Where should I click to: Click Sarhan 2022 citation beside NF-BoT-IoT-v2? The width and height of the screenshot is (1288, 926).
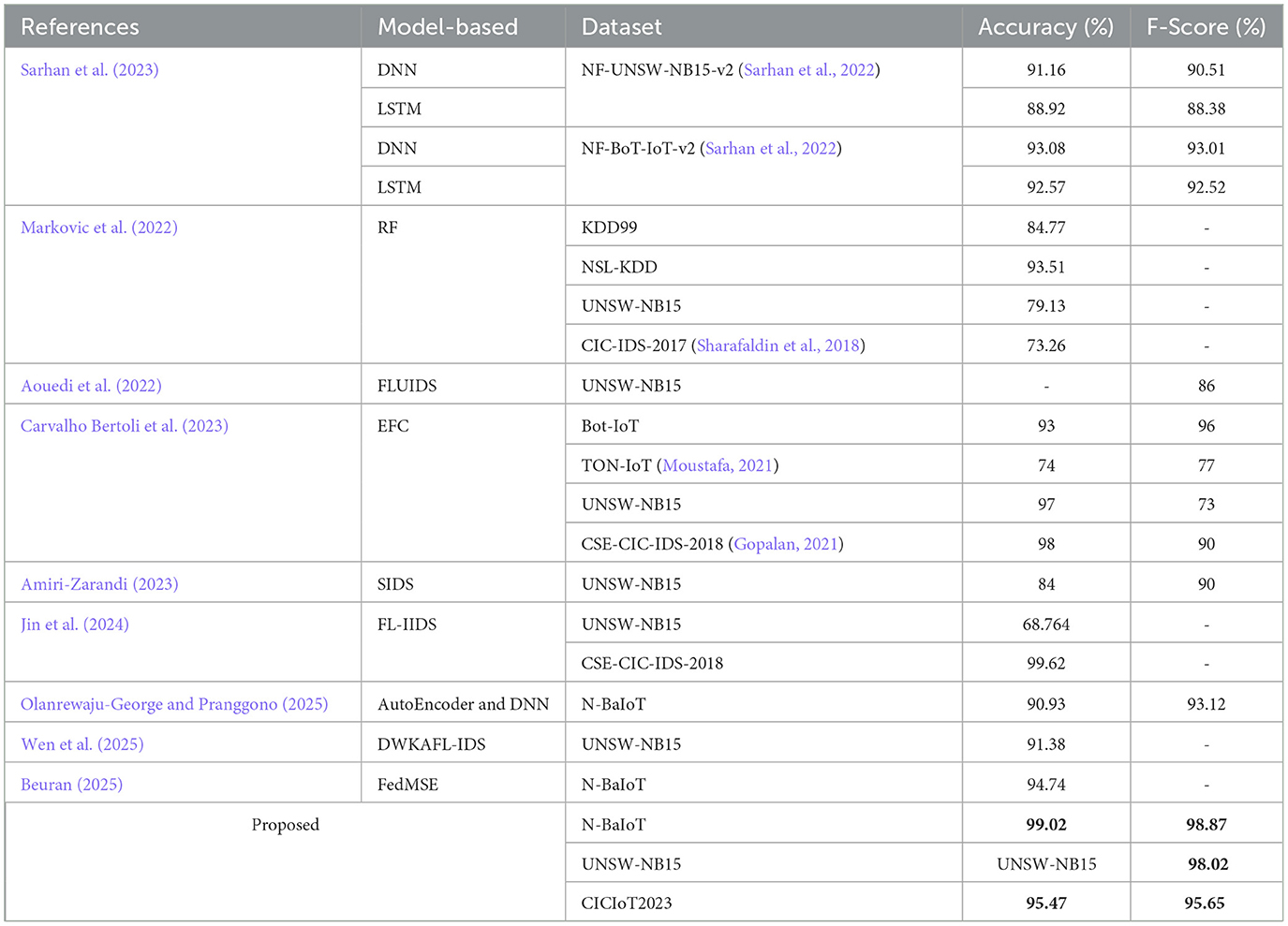pyautogui.click(x=771, y=149)
